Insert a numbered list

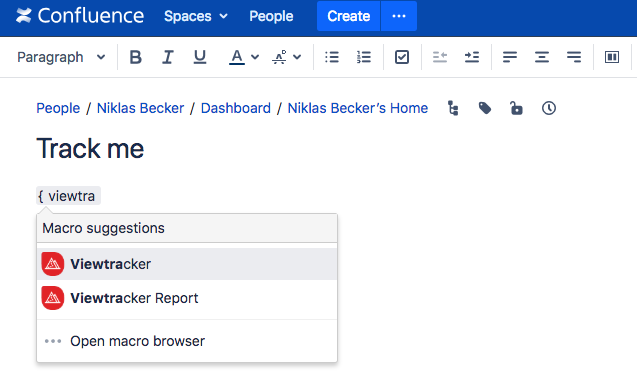pos(364,57)
